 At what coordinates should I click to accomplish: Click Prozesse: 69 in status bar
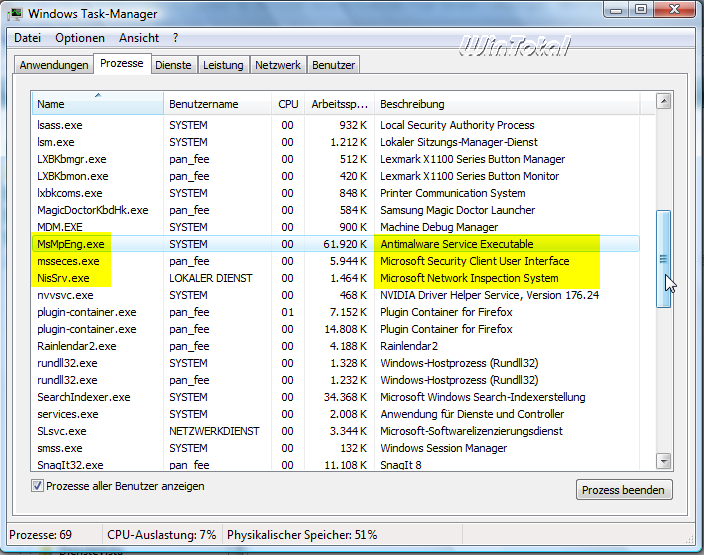tap(40, 535)
